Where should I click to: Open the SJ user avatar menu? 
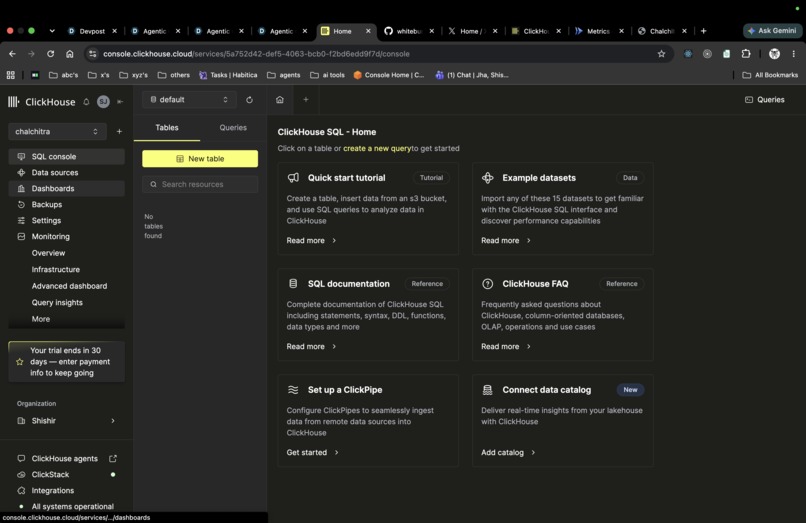tap(103, 102)
